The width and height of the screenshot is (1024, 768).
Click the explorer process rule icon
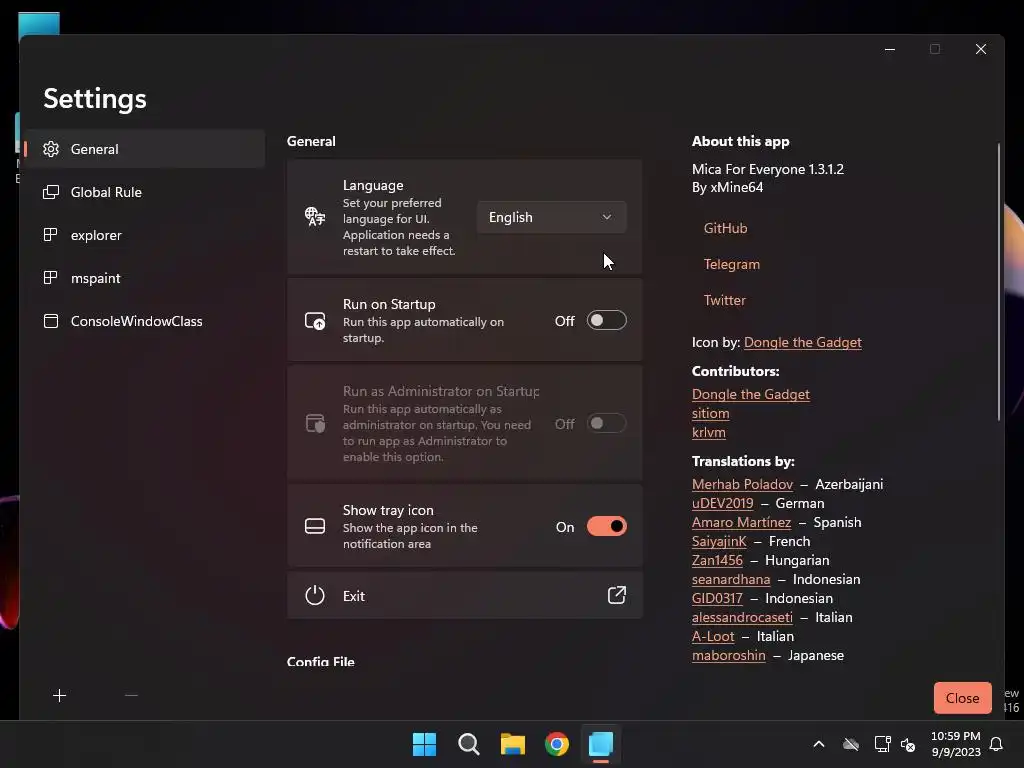pos(51,235)
